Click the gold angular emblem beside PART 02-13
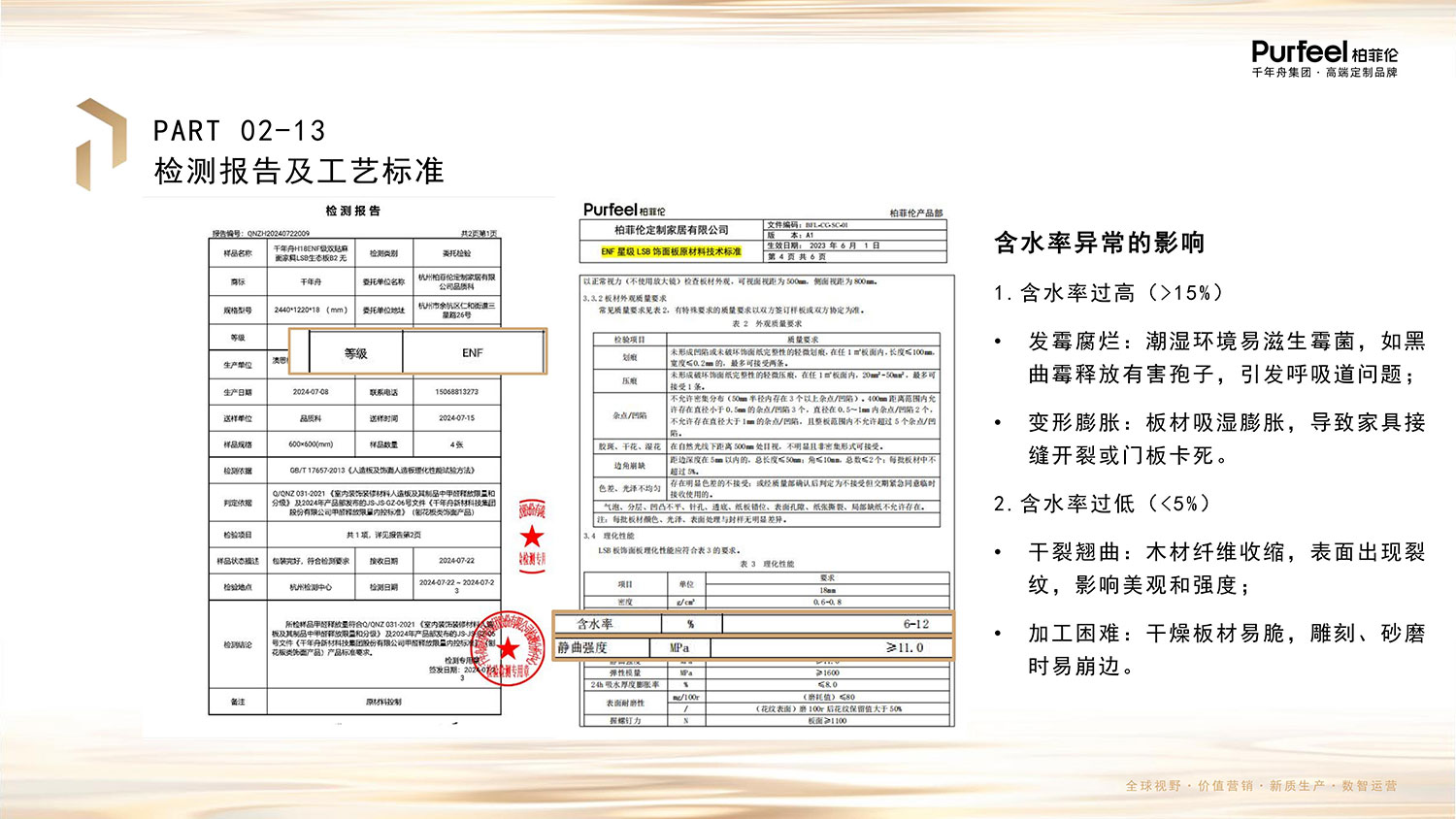Screen dimensions: 1456x819 click(x=102, y=144)
